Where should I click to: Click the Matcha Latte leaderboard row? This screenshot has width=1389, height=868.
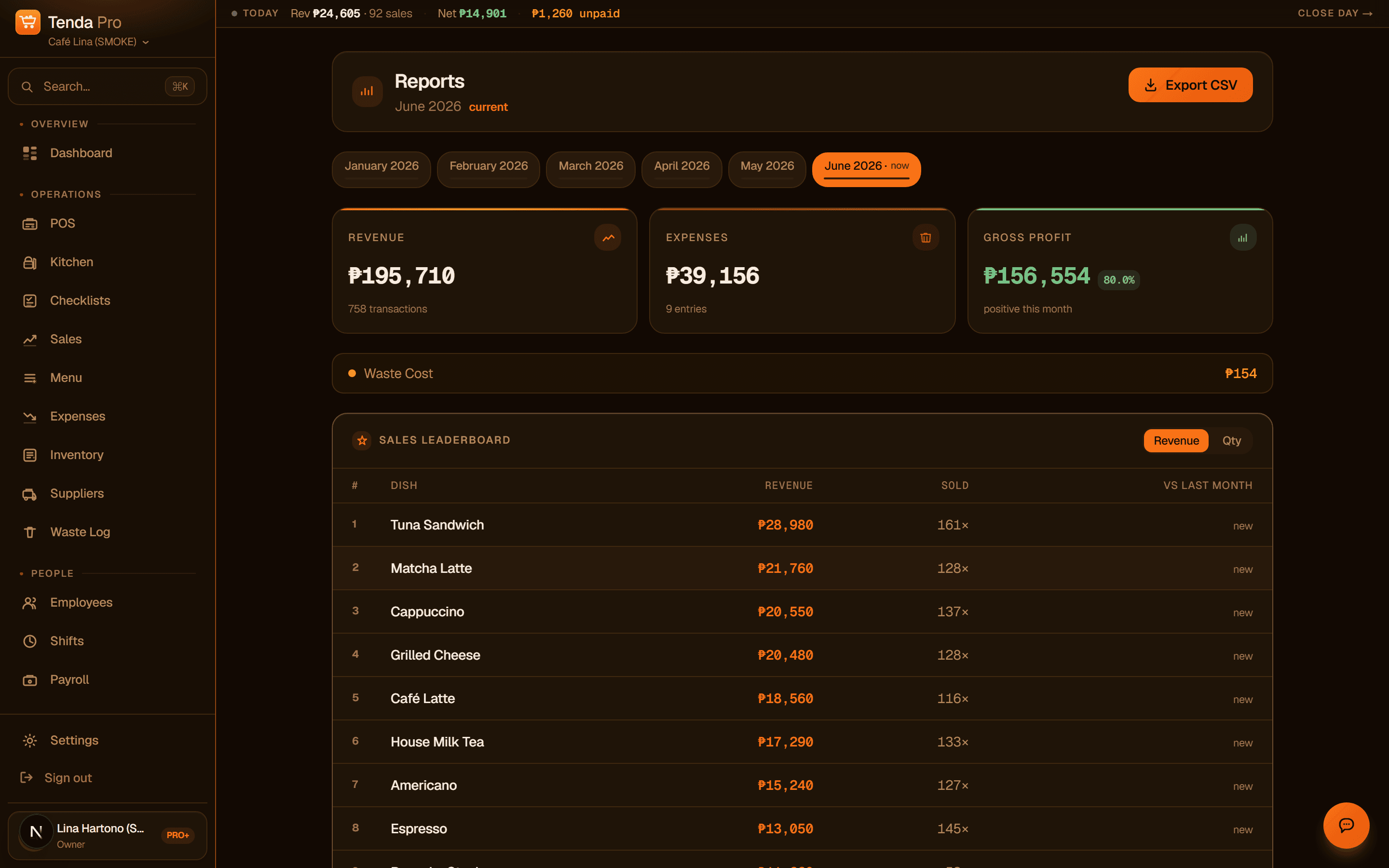tap(802, 569)
